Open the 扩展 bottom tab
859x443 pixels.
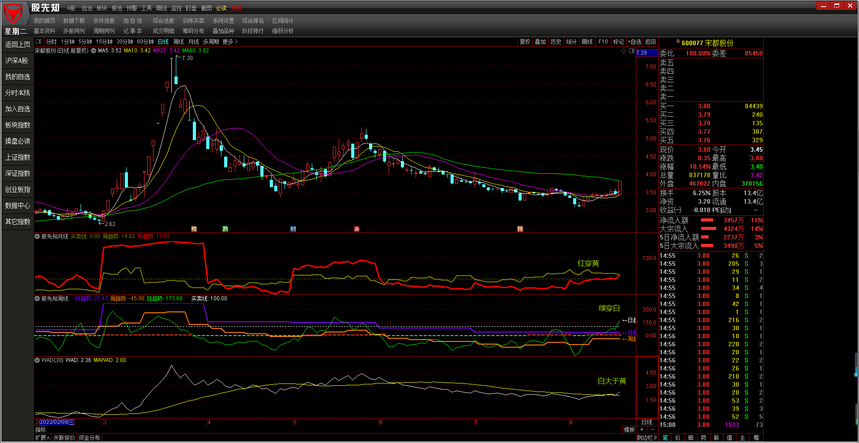[42, 438]
